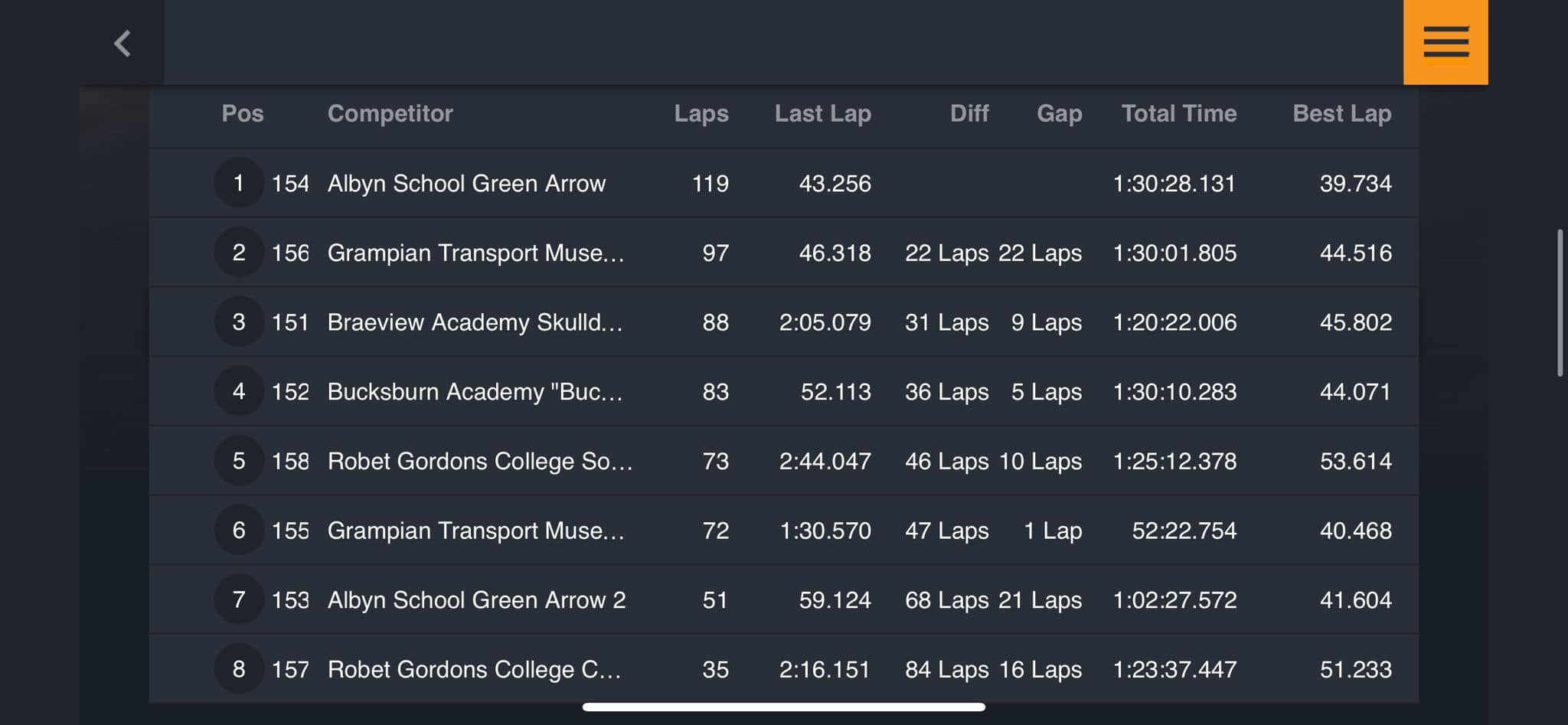Image resolution: width=1568 pixels, height=725 pixels.
Task: Select position 2 circle badge
Action: (239, 253)
